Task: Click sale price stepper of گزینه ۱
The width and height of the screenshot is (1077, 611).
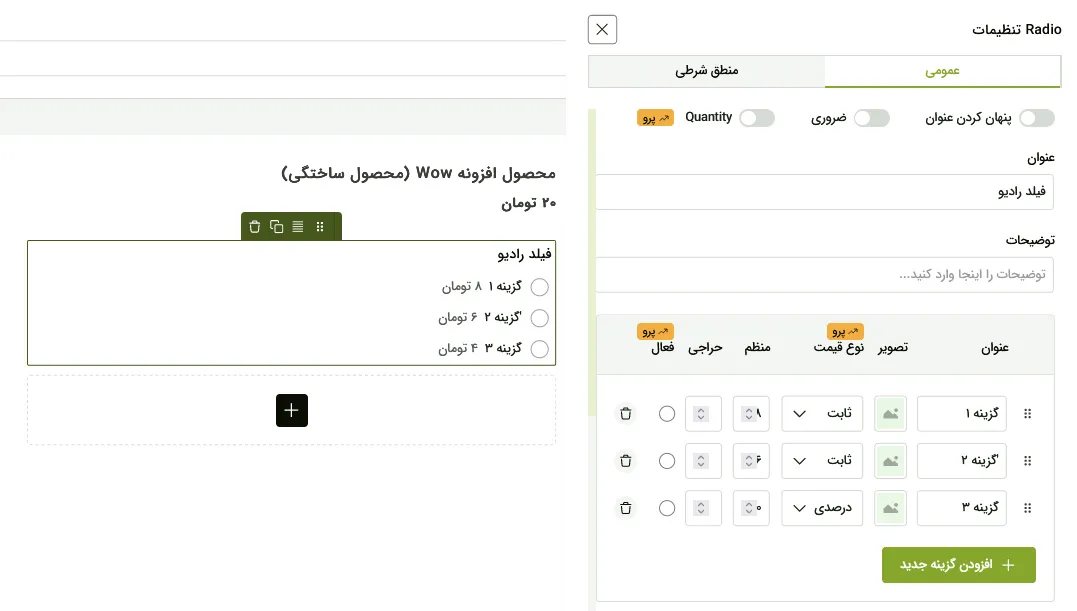Action: click(701, 414)
